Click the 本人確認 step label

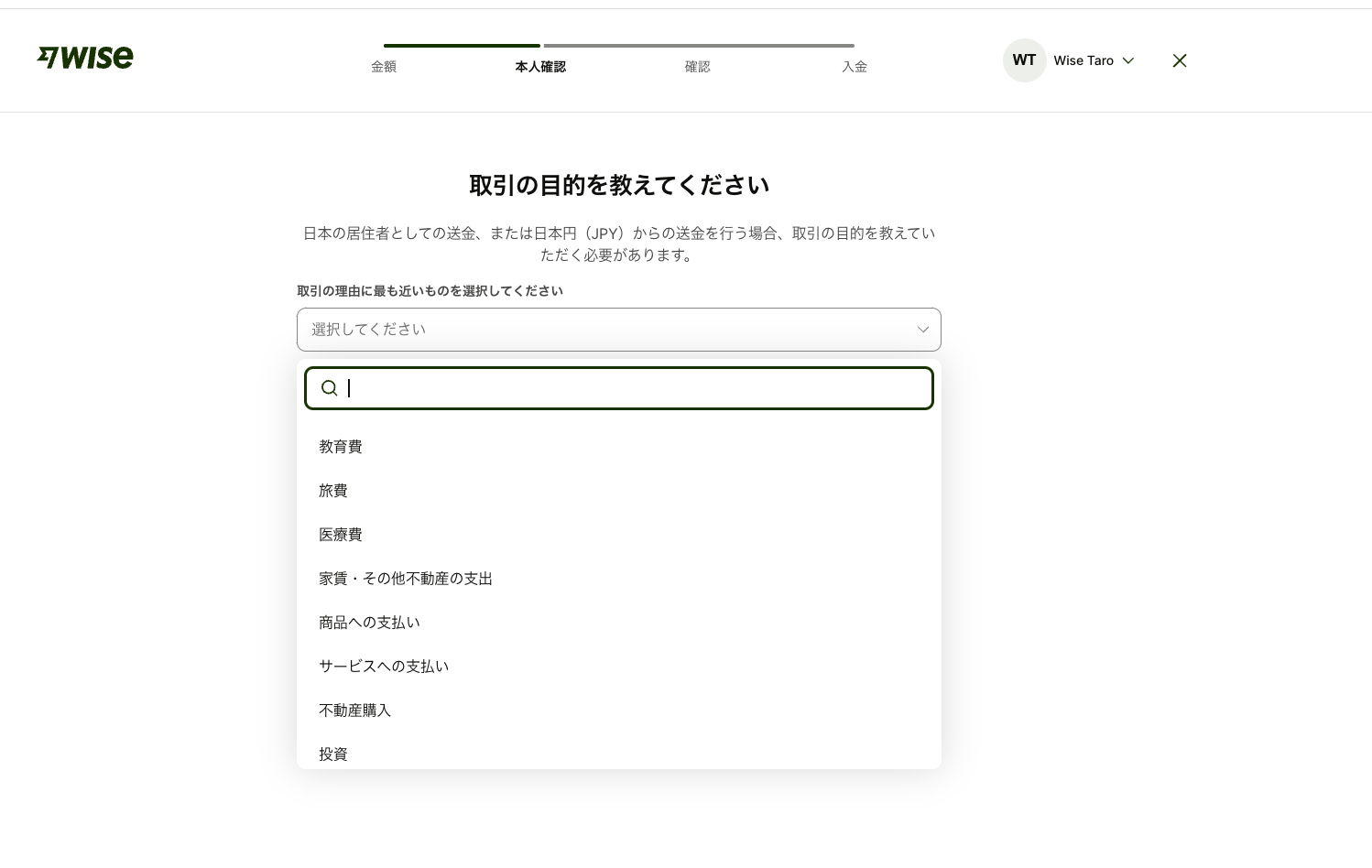tap(540, 67)
